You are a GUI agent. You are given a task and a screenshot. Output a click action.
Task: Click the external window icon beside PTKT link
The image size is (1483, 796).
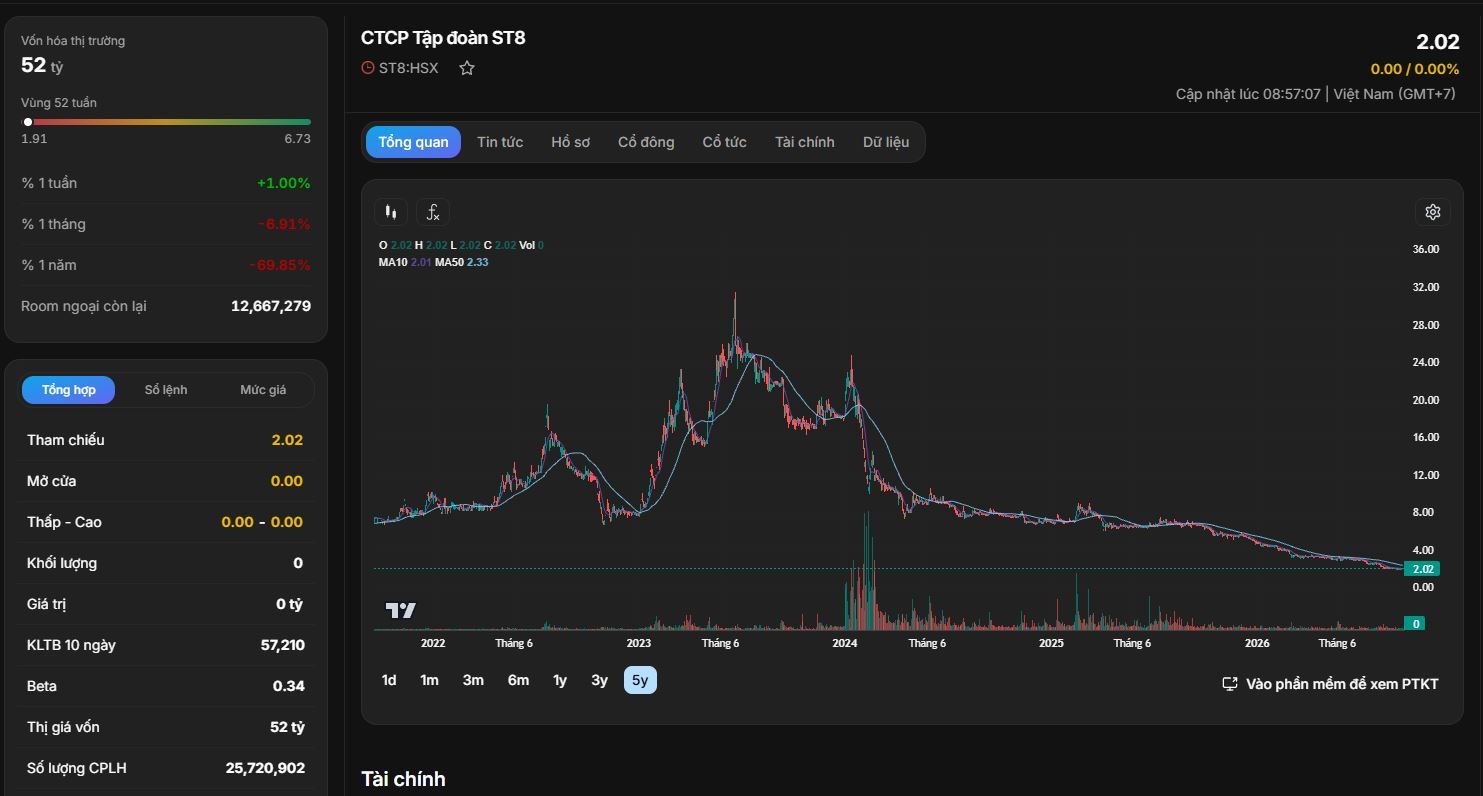(1230, 684)
